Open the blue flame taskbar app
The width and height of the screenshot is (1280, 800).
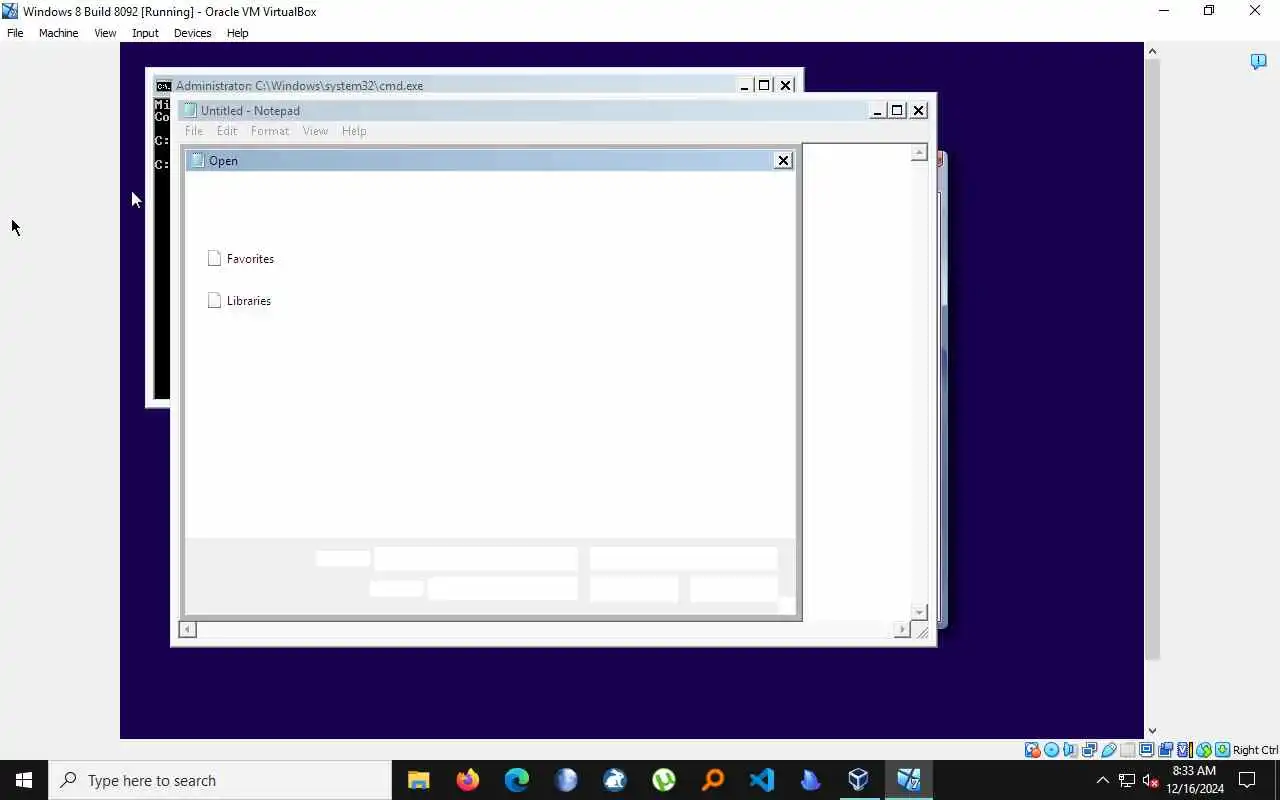click(810, 780)
